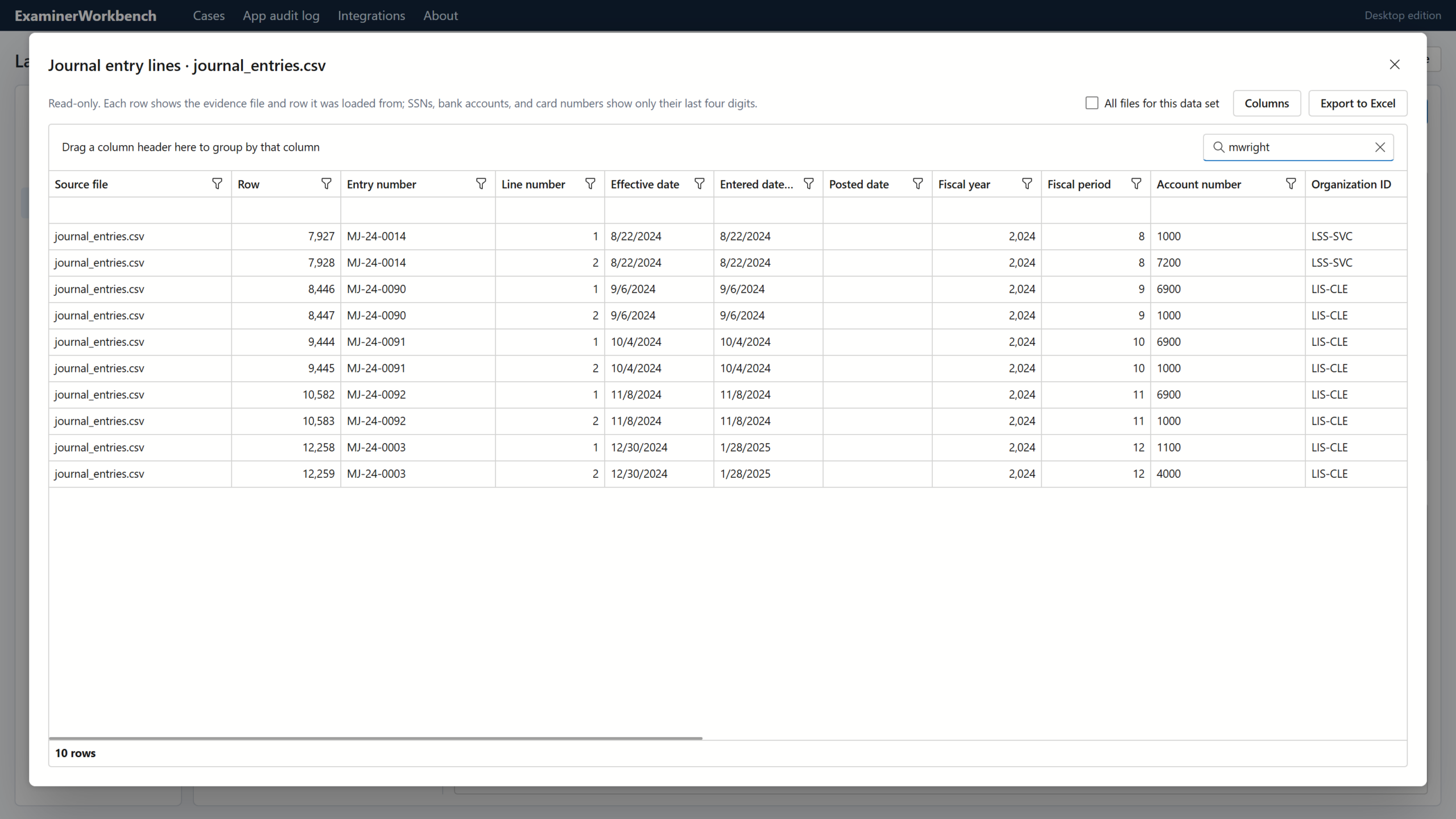Image resolution: width=1456 pixels, height=819 pixels.
Task: Open the Source file column filter
Action: click(217, 184)
